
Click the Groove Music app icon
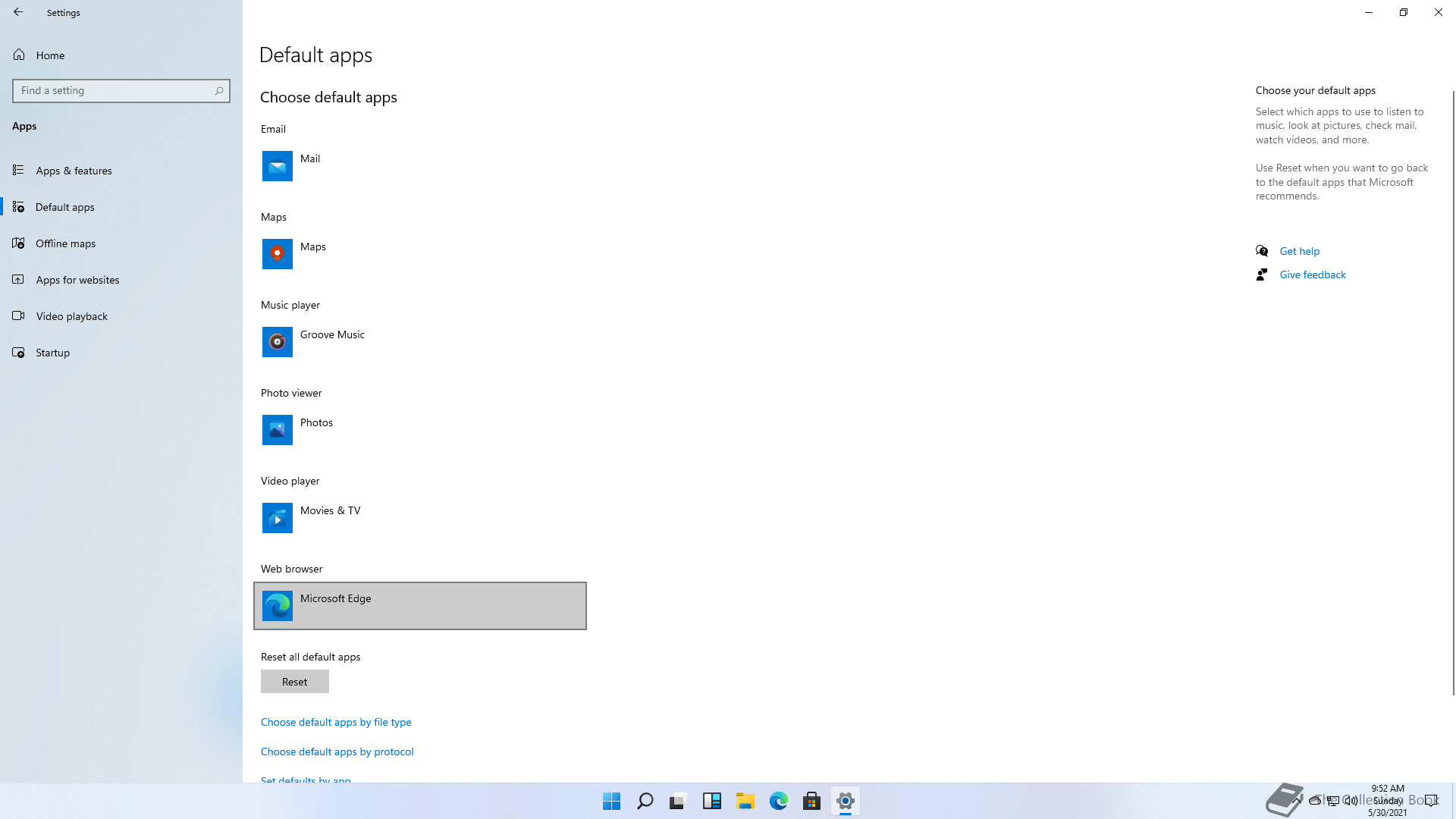(x=278, y=342)
